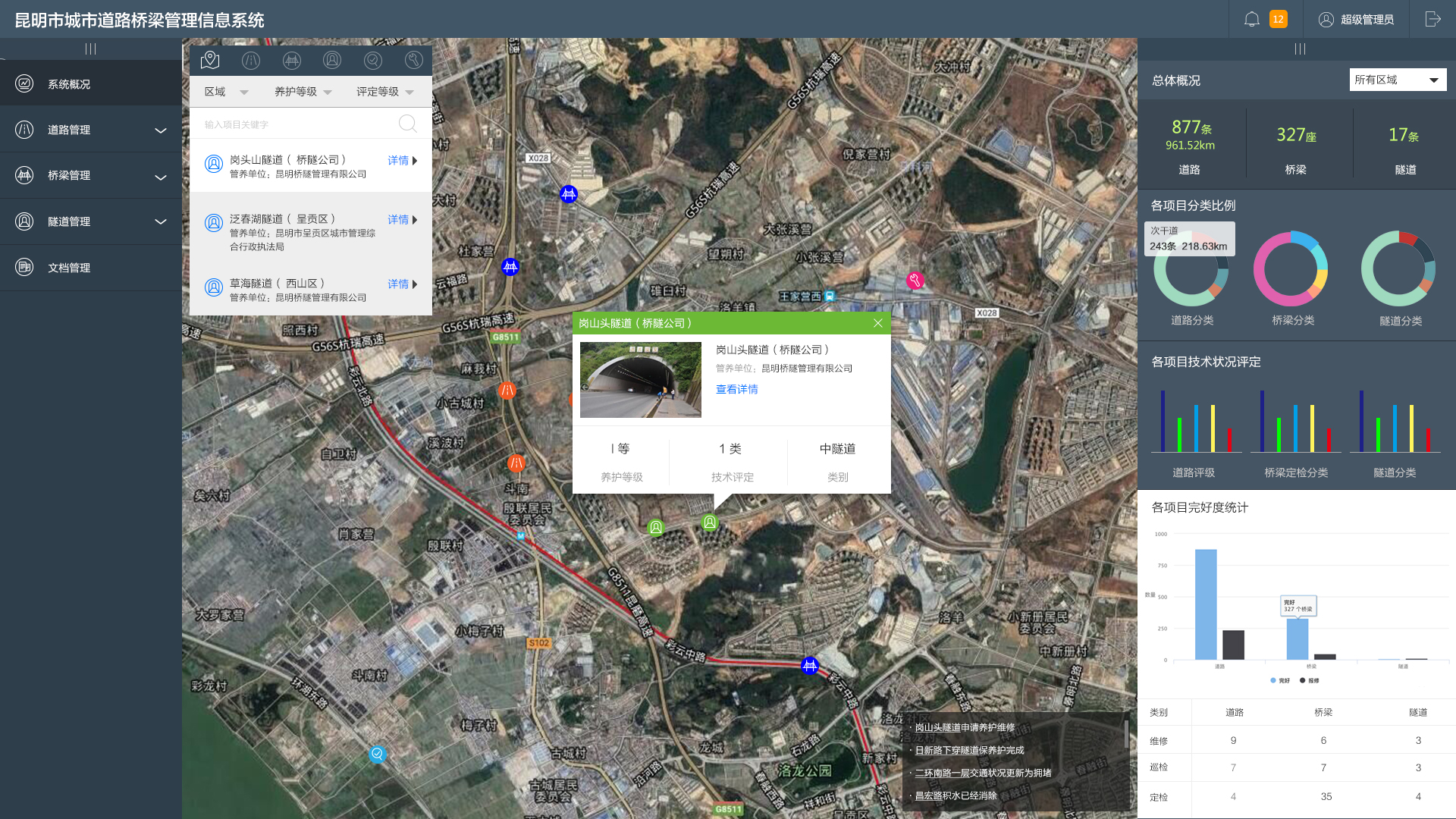Toggle the 报修 legend item
Image resolution: width=1456 pixels, height=819 pixels.
[1310, 681]
